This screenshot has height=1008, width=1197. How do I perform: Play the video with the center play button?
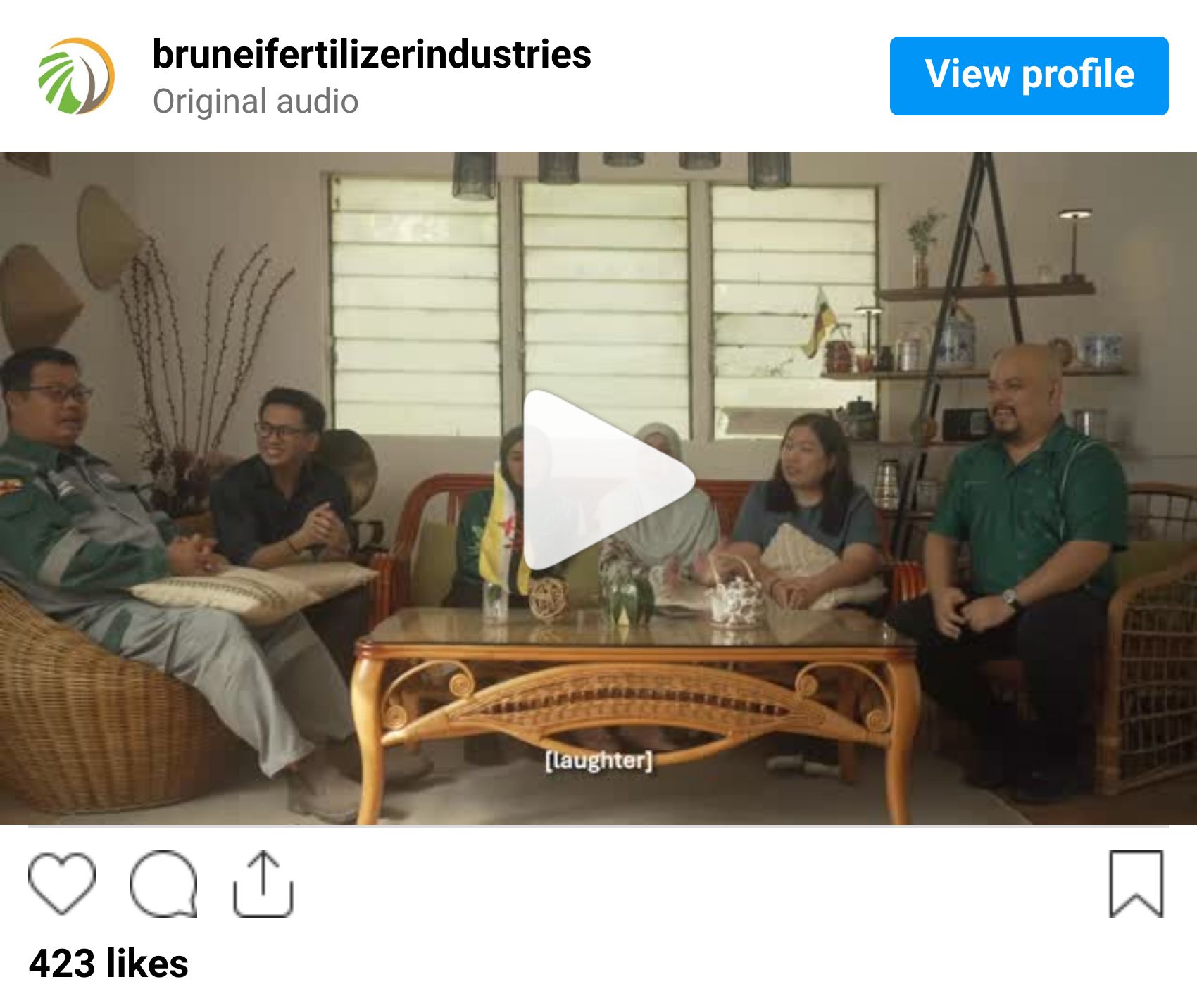607,480
